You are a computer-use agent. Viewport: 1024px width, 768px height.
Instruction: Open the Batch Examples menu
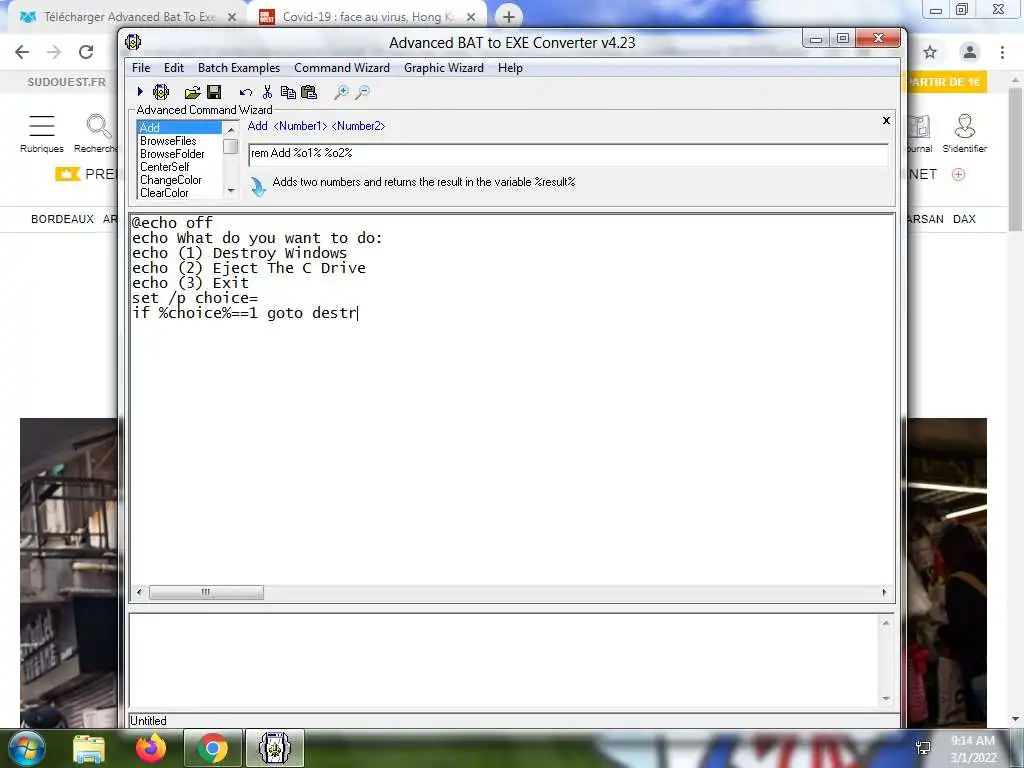[239, 68]
